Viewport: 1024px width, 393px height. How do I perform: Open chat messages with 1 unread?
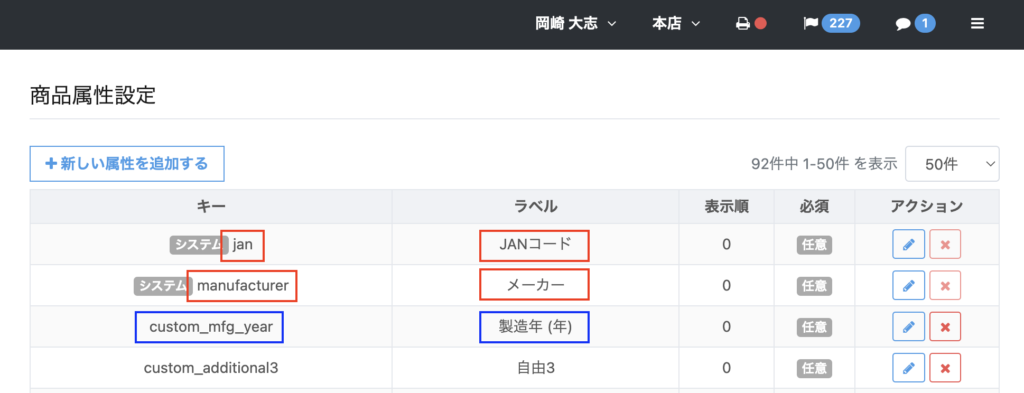coord(915,24)
